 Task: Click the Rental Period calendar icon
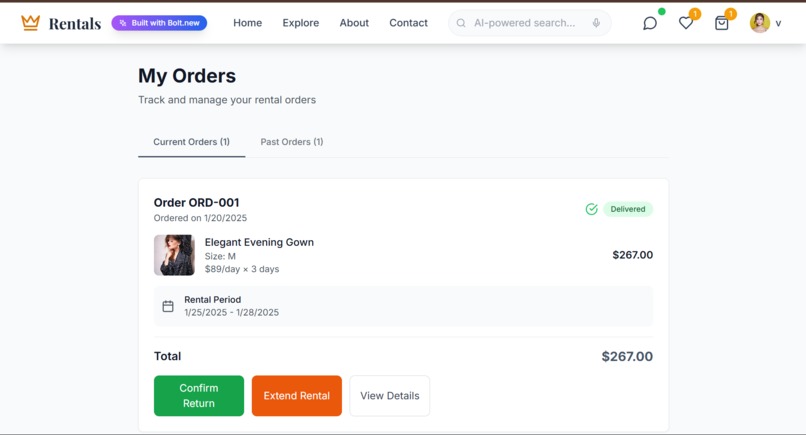168,306
